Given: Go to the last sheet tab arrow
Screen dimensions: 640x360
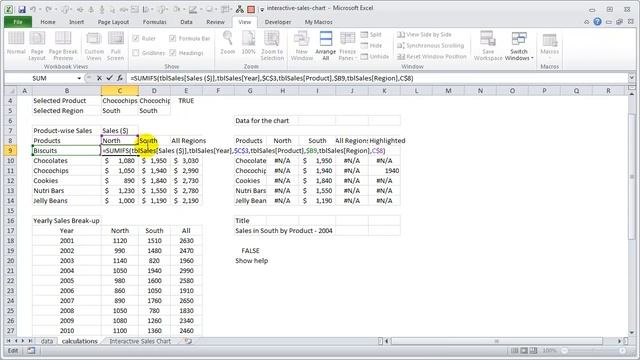Looking at the screenshot, I should coord(30,341).
